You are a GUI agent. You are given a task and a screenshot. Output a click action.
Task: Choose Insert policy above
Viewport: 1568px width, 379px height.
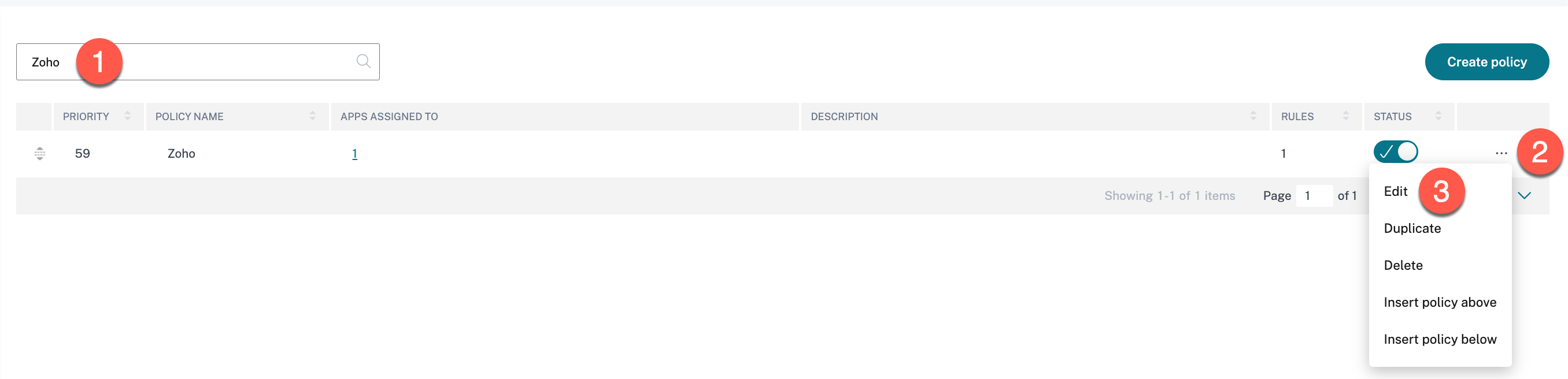(1440, 302)
